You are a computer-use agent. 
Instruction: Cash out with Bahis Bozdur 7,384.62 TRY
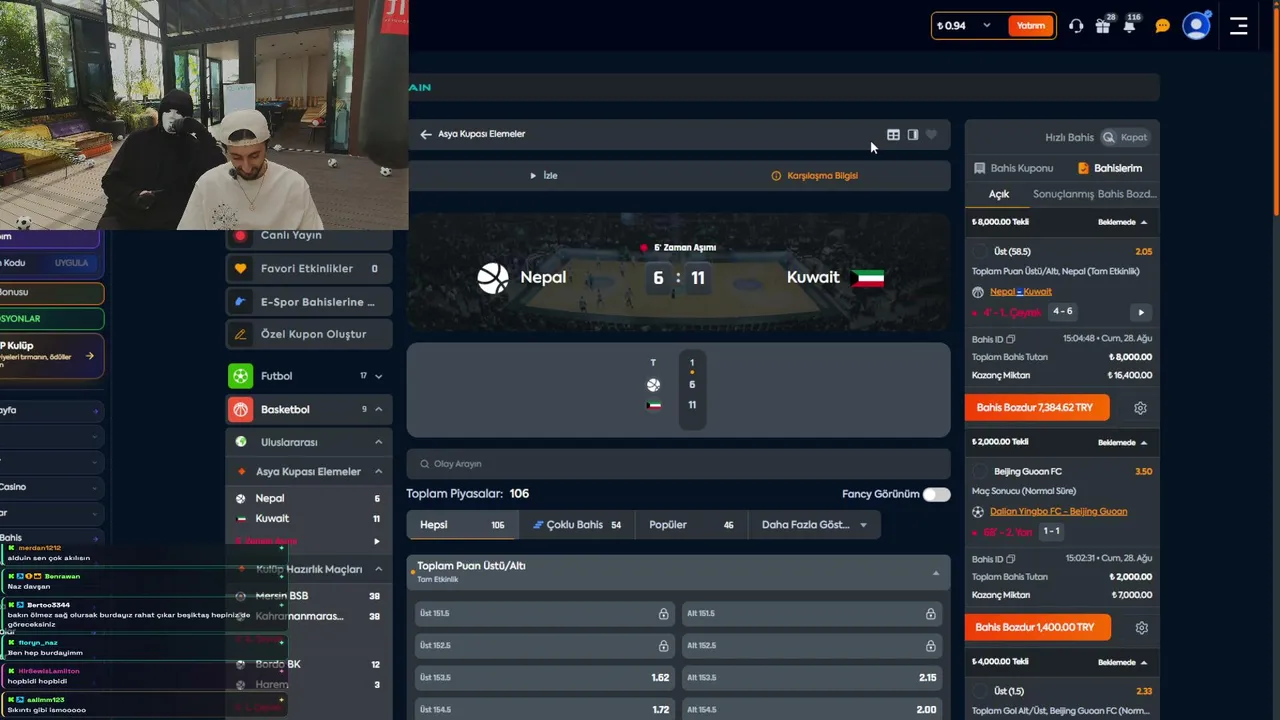[1038, 408]
